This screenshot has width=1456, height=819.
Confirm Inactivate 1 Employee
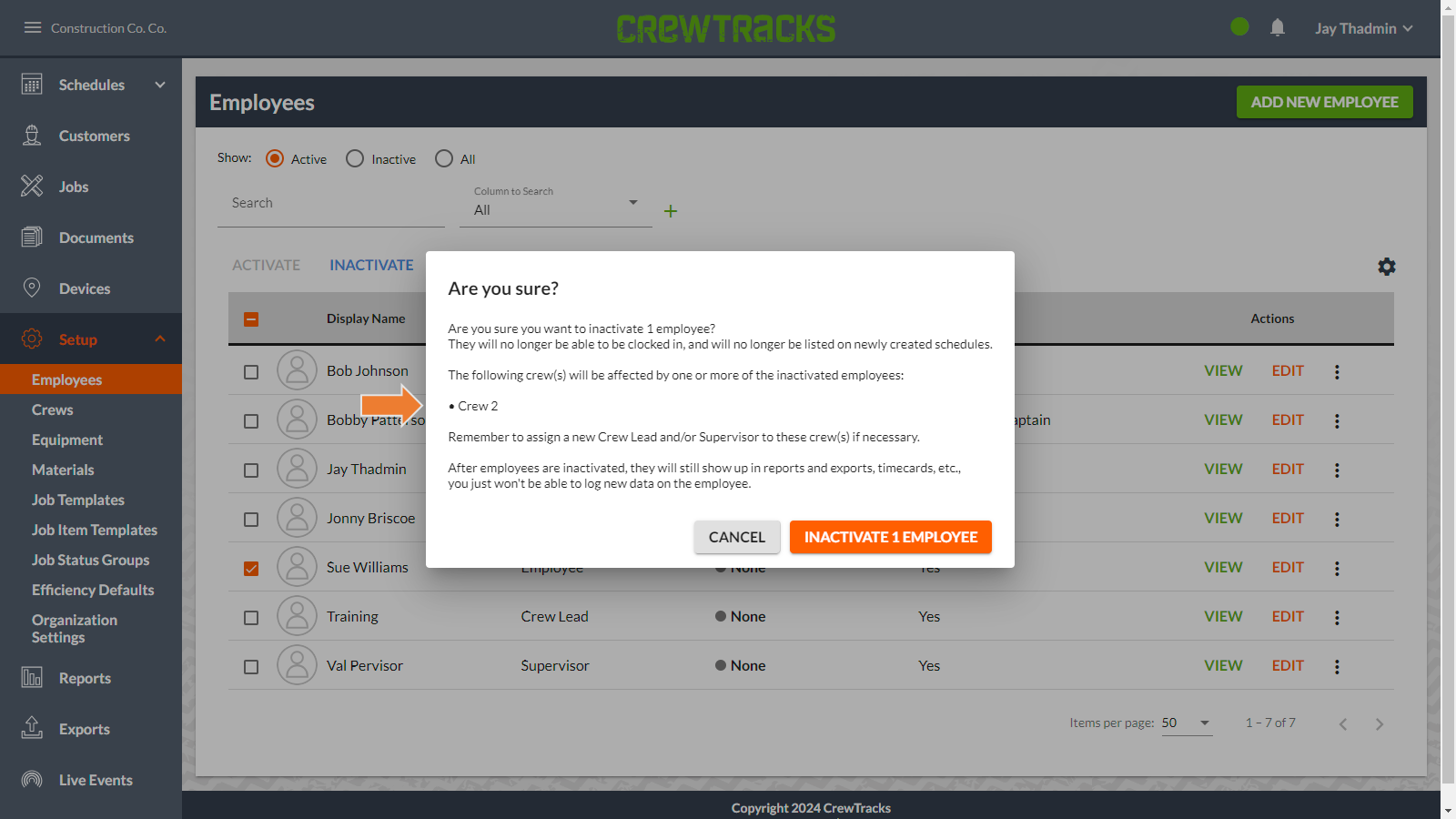(891, 537)
